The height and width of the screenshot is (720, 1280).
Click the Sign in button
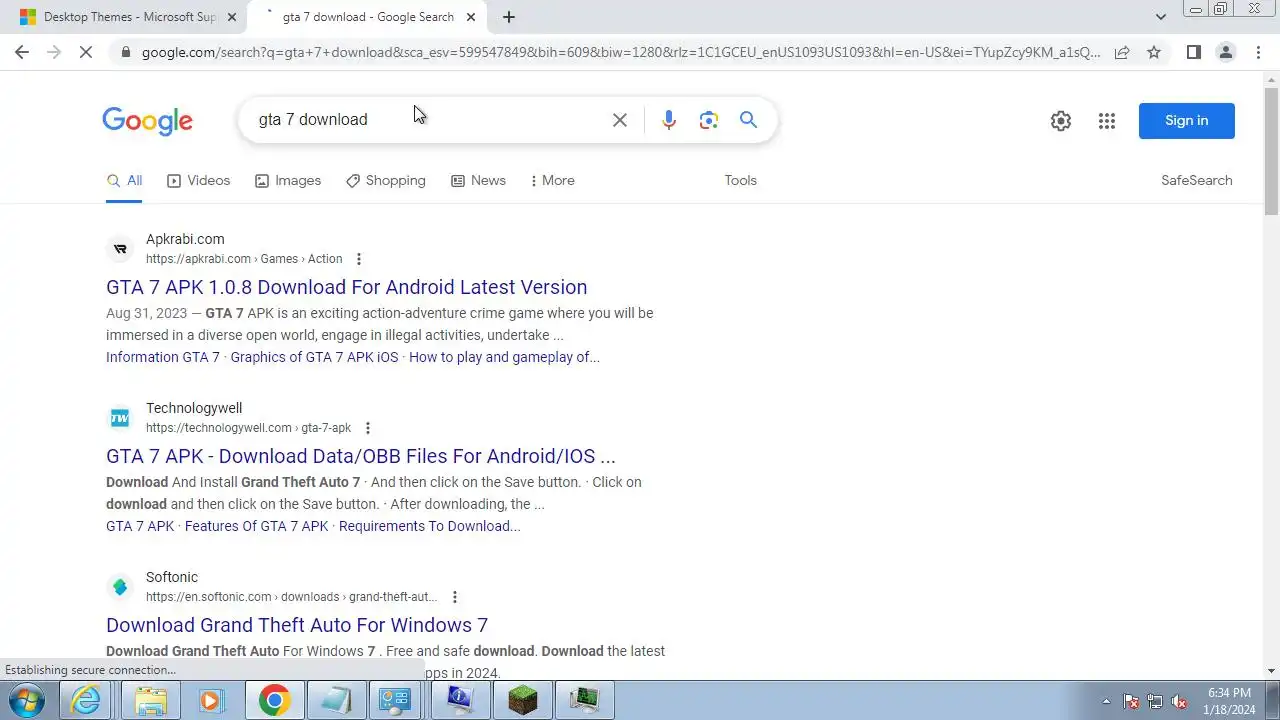[1187, 121]
